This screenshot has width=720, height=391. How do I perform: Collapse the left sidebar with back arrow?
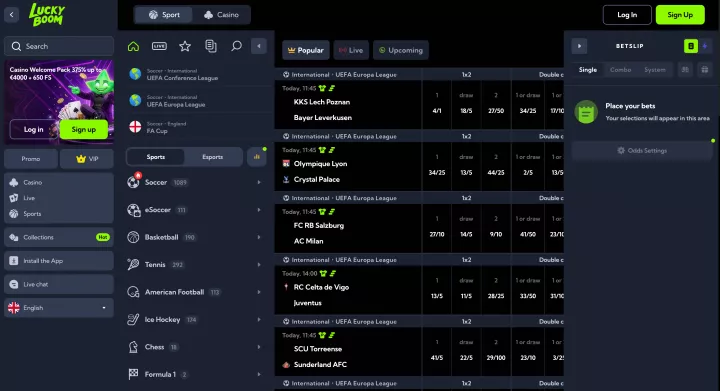tap(11, 15)
